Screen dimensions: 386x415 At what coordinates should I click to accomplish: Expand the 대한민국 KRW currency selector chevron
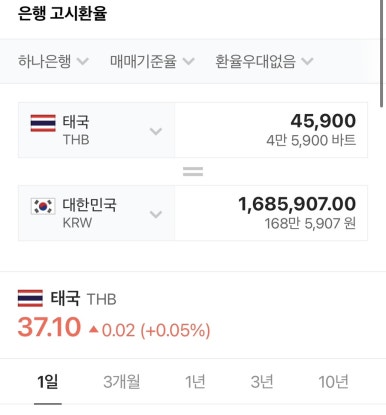point(156,214)
